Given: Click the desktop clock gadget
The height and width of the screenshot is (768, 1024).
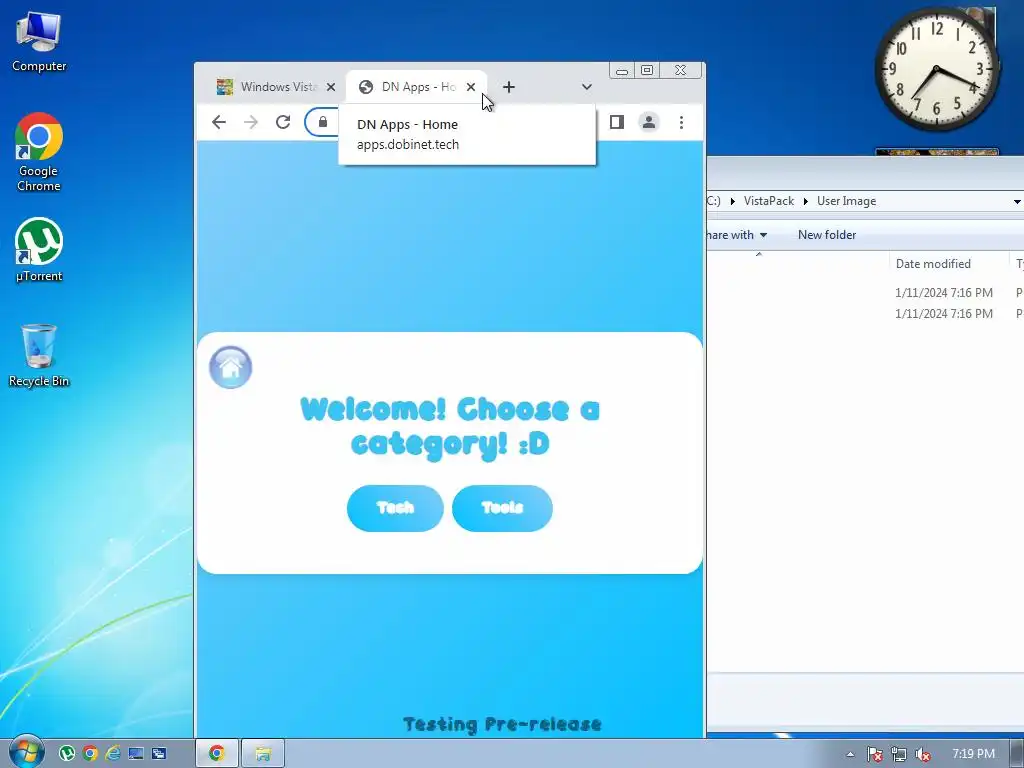Looking at the screenshot, I should pos(936,69).
